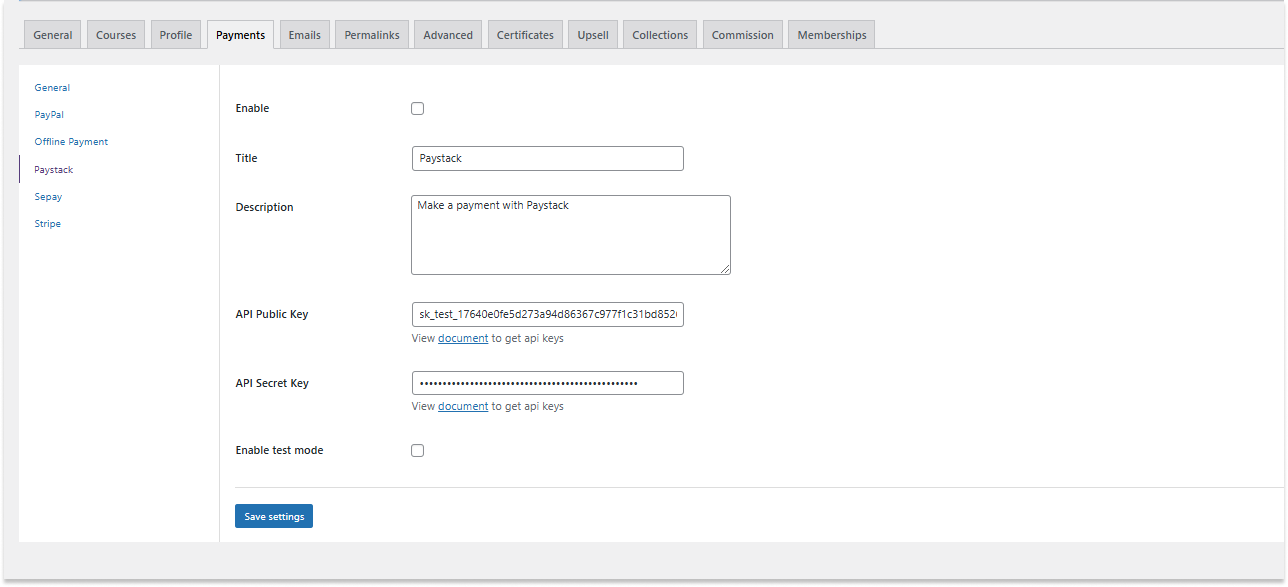Switch to the Courses tab
Image resolution: width=1288 pixels, height=587 pixels.
(116, 35)
